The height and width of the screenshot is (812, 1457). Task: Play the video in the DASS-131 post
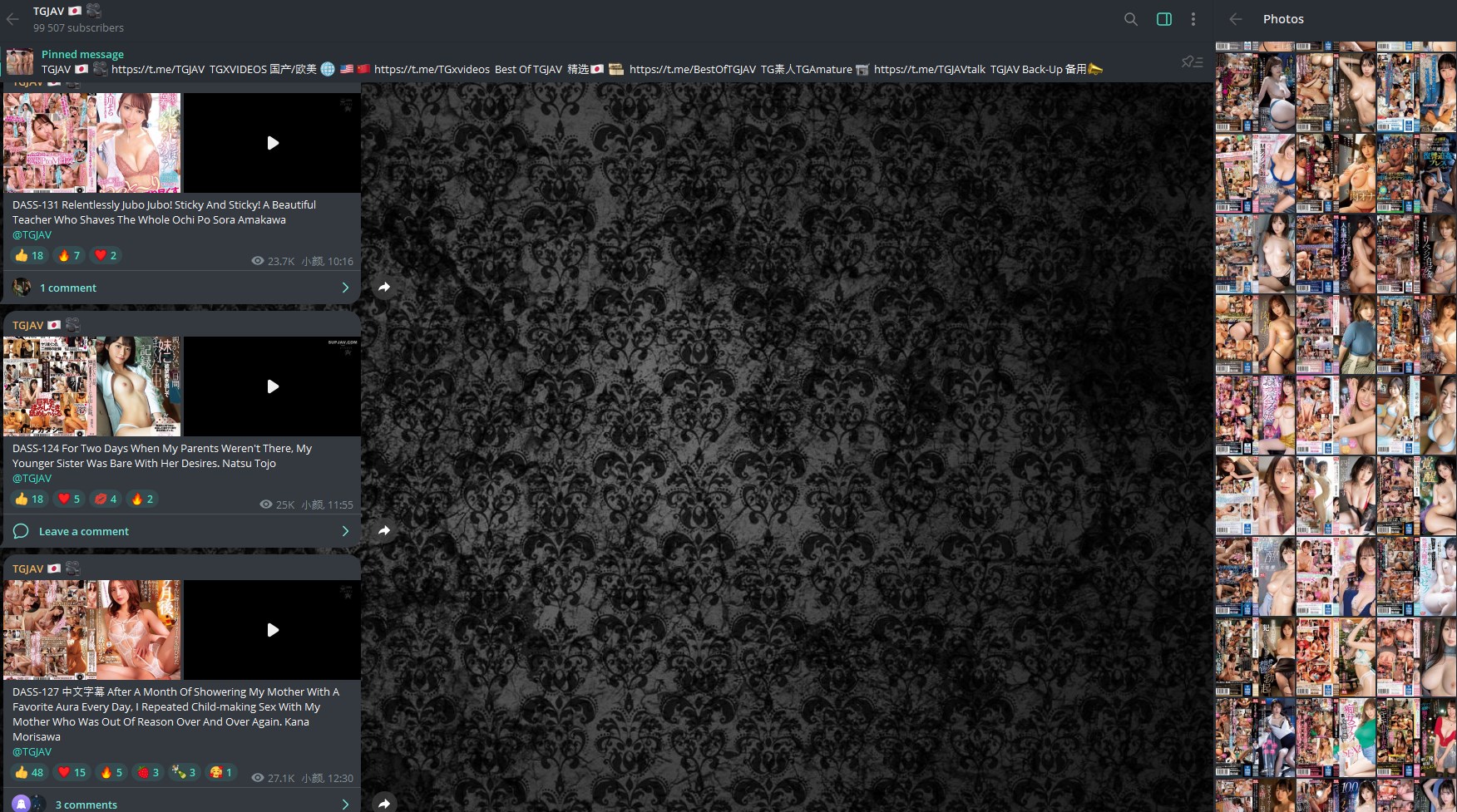pos(272,143)
